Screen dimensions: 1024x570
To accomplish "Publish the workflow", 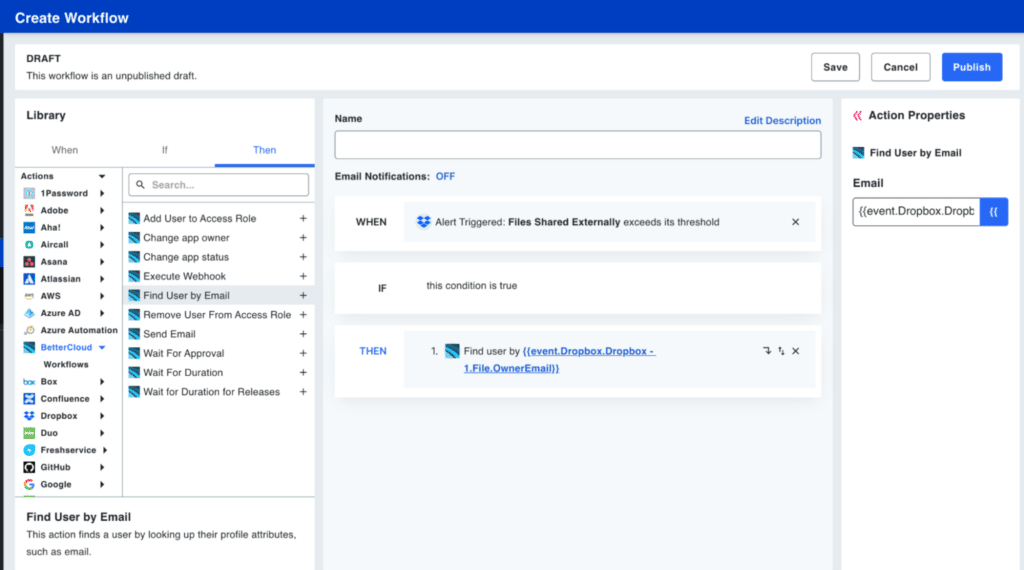I will pyautogui.click(x=972, y=67).
